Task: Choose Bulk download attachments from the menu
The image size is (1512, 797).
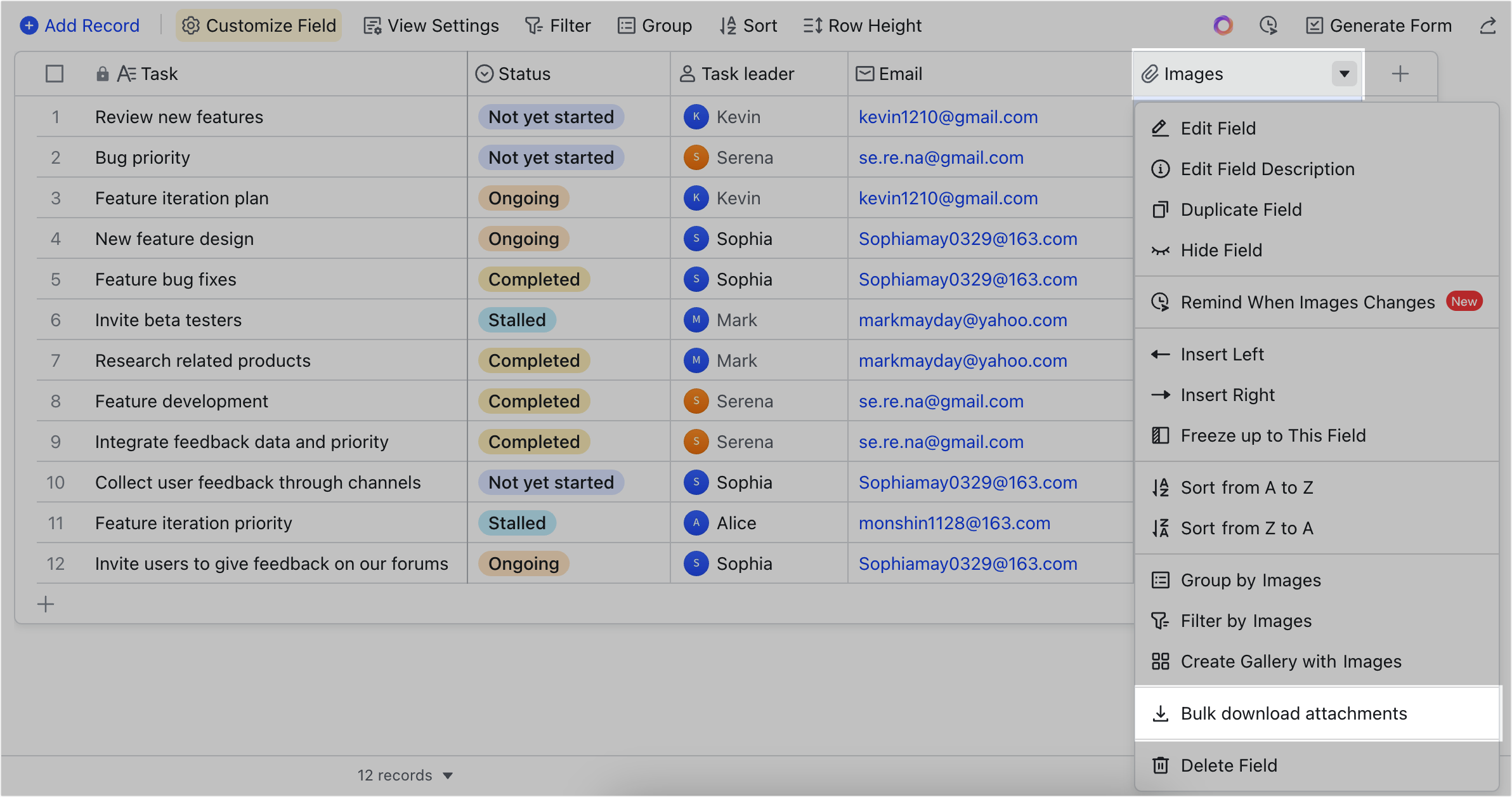Action: [1294, 713]
